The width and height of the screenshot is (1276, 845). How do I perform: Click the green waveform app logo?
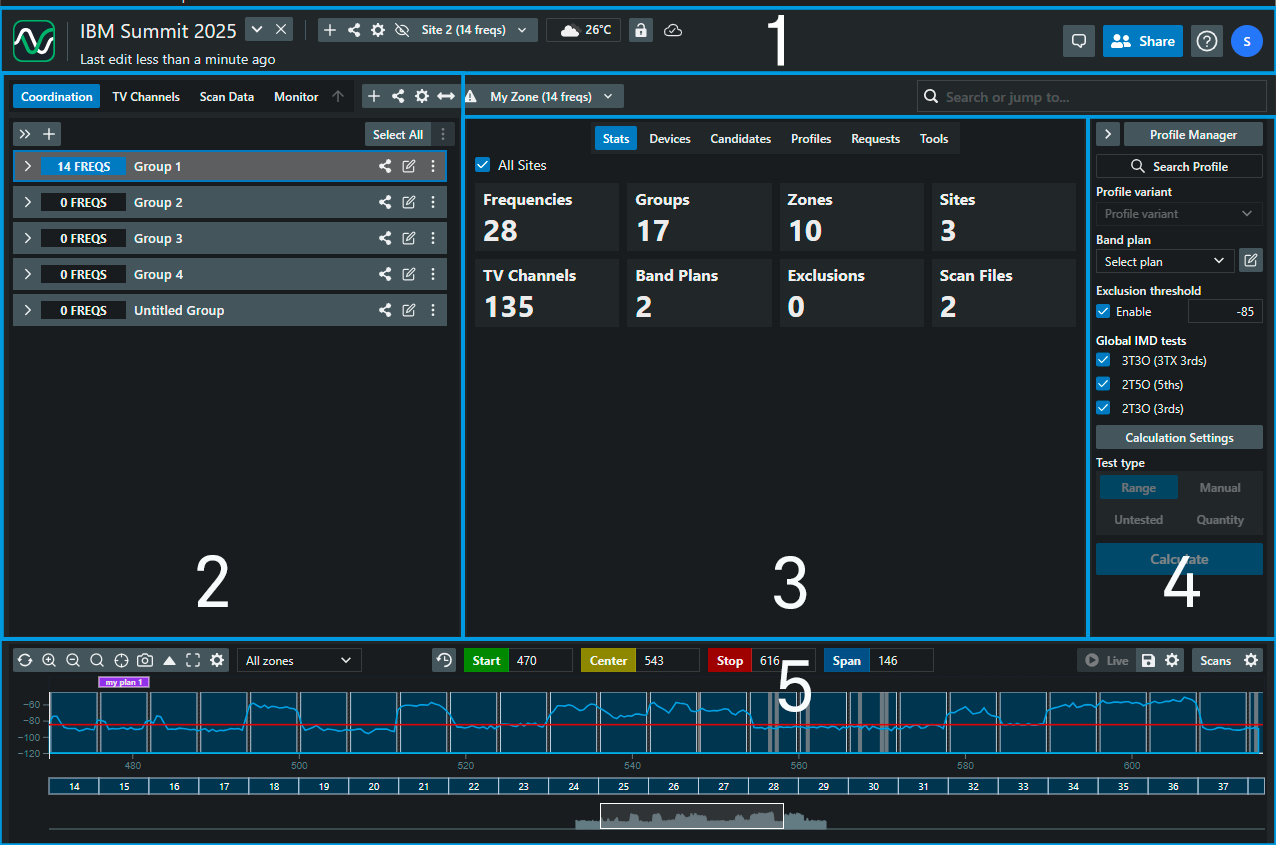click(x=34, y=42)
